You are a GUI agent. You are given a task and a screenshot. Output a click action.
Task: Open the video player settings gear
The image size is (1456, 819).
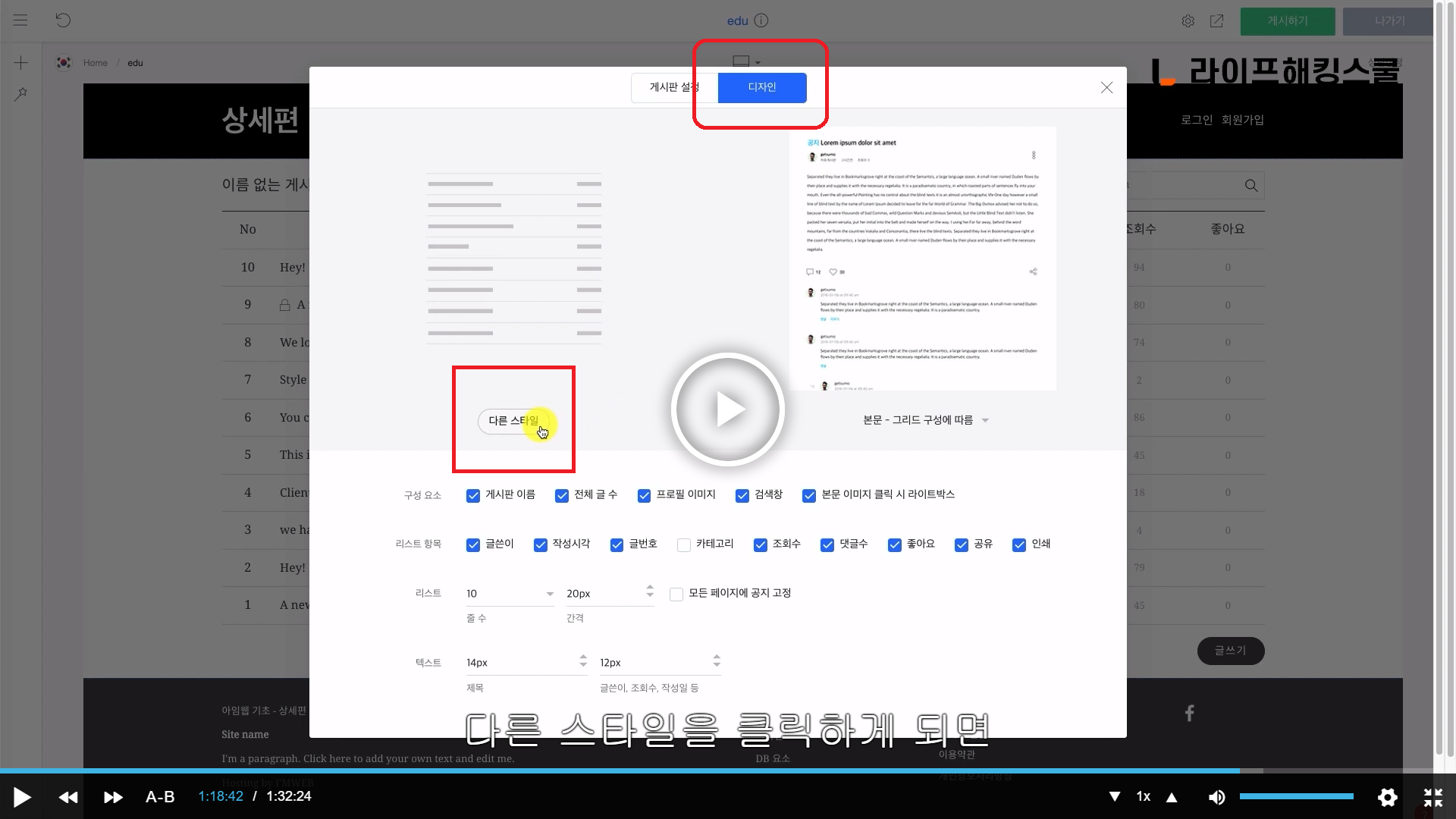click(x=1387, y=797)
